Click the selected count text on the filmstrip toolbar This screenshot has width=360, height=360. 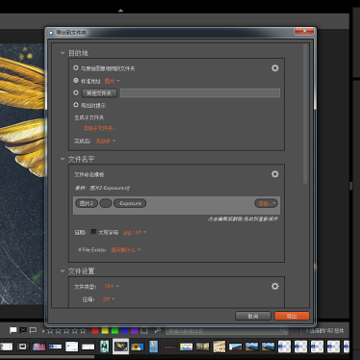[325, 331]
